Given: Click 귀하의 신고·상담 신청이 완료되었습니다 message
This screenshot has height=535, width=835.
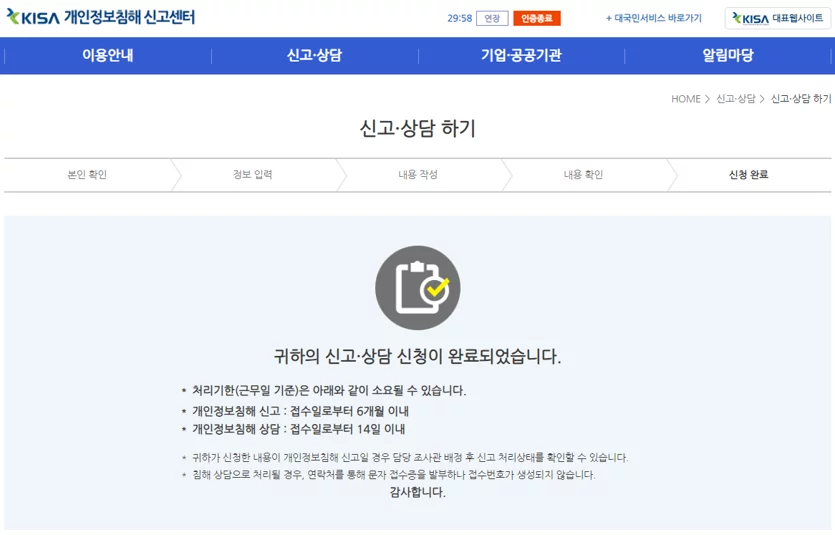Looking at the screenshot, I should (418, 356).
